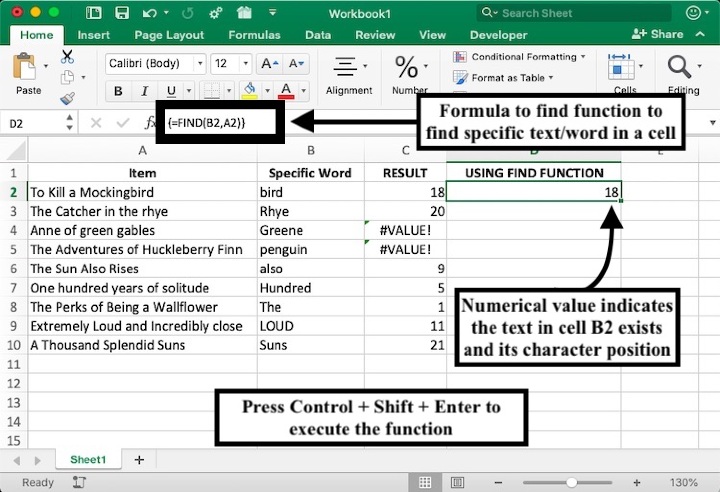This screenshot has height=492, width=720.
Task: Click the Cut scissors icon
Action: [x=68, y=57]
